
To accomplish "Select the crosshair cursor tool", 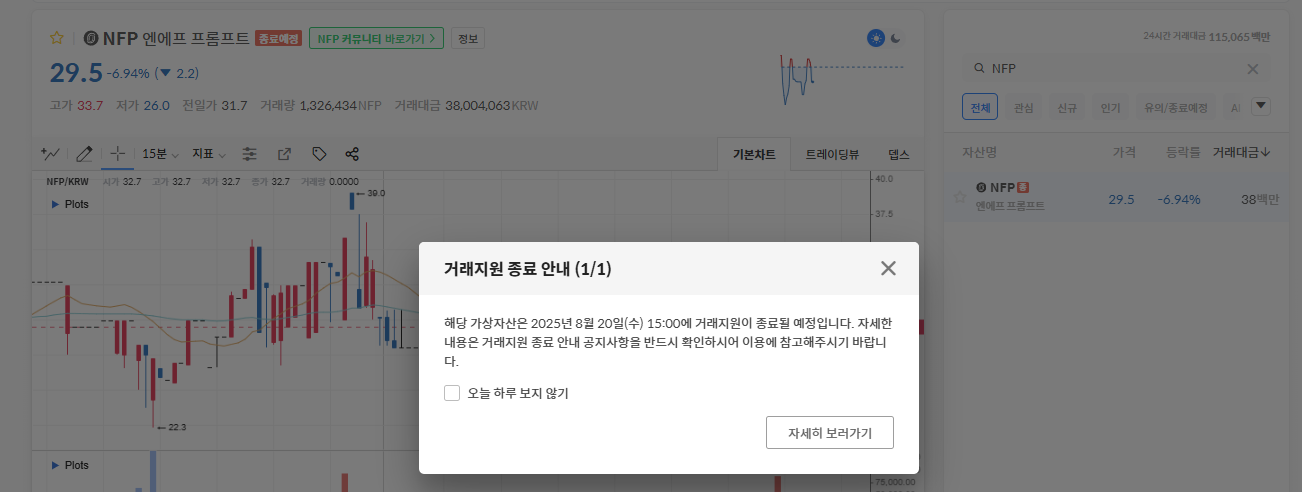I will coord(117,154).
